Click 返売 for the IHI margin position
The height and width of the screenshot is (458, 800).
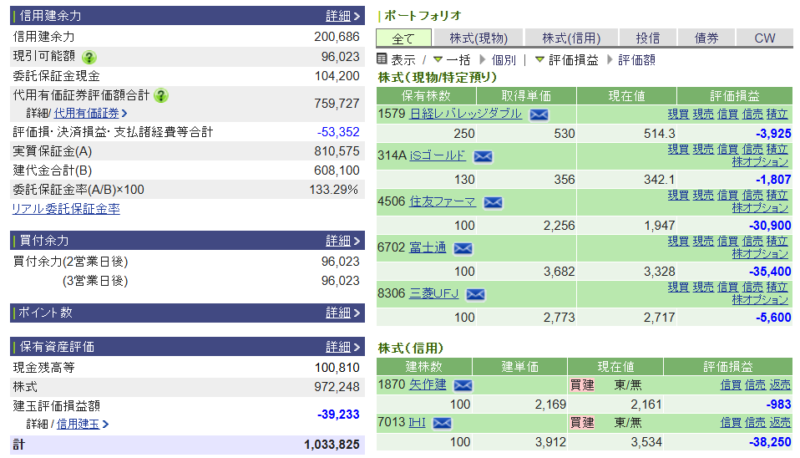779,423
